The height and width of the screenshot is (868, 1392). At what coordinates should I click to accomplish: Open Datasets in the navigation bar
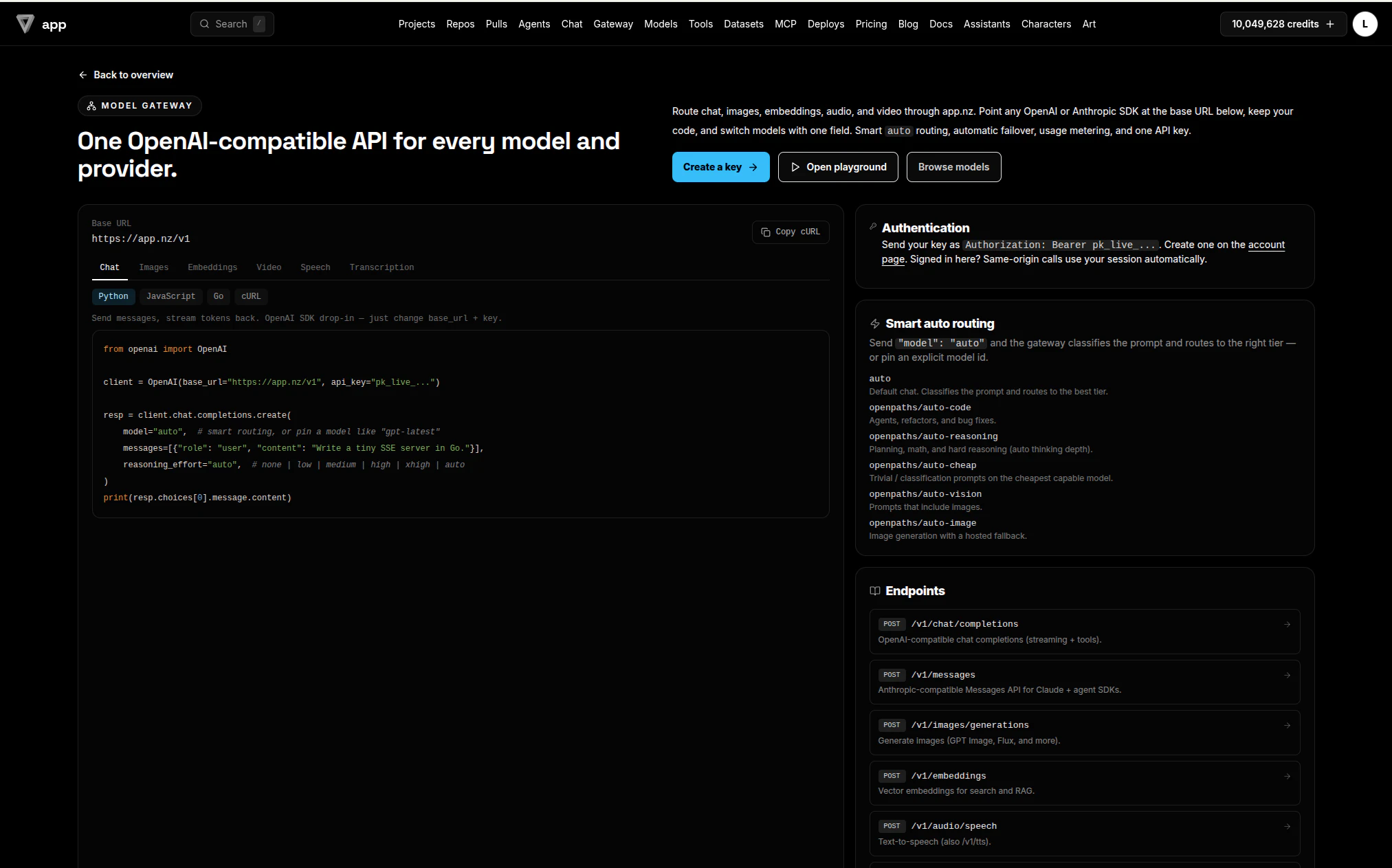744,24
